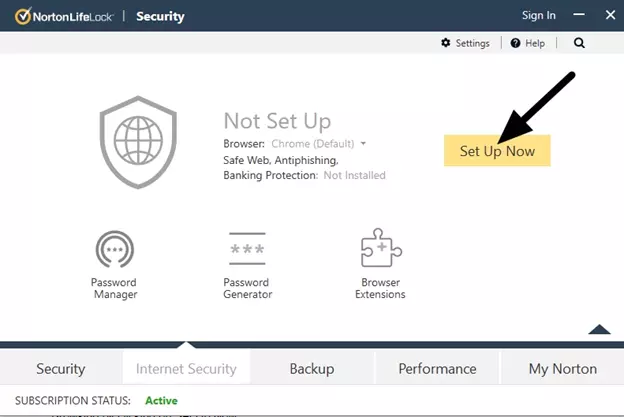The image size is (624, 417).
Task: Click the Not Installed status link
Action: 354,175
